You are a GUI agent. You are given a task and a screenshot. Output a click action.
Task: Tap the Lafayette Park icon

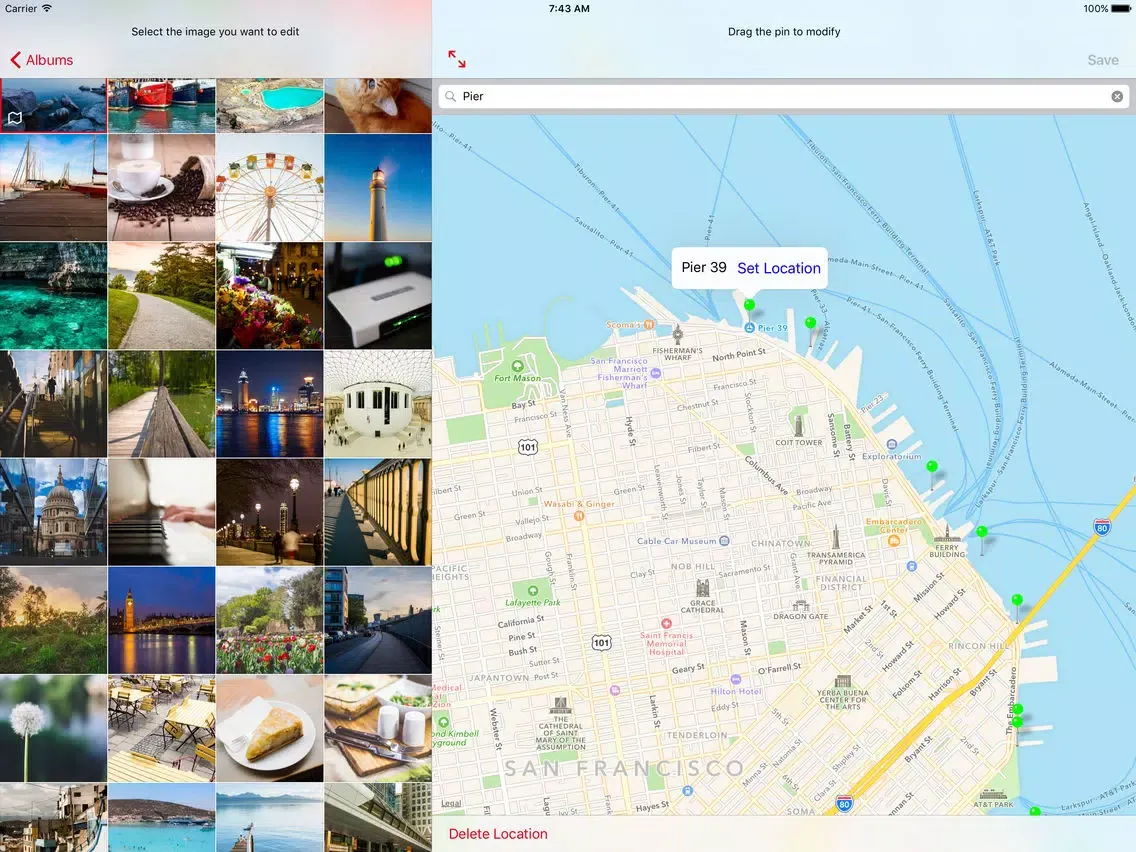pyautogui.click(x=532, y=590)
